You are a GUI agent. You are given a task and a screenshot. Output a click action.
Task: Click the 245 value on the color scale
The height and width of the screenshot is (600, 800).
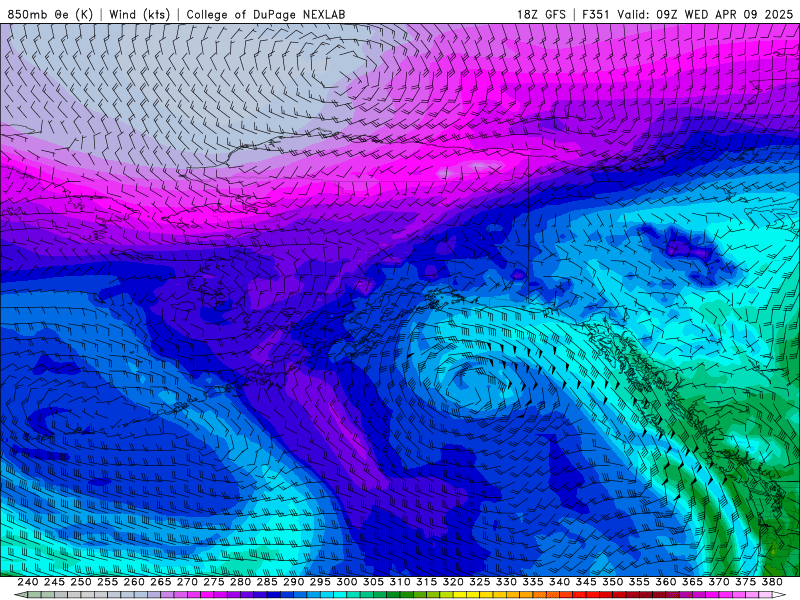tap(54, 582)
